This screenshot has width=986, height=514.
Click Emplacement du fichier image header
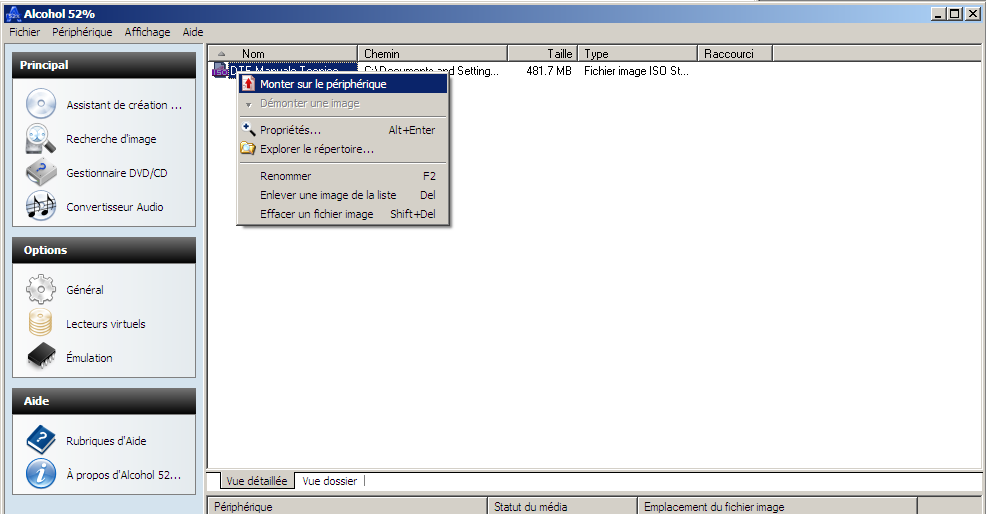coord(777,506)
